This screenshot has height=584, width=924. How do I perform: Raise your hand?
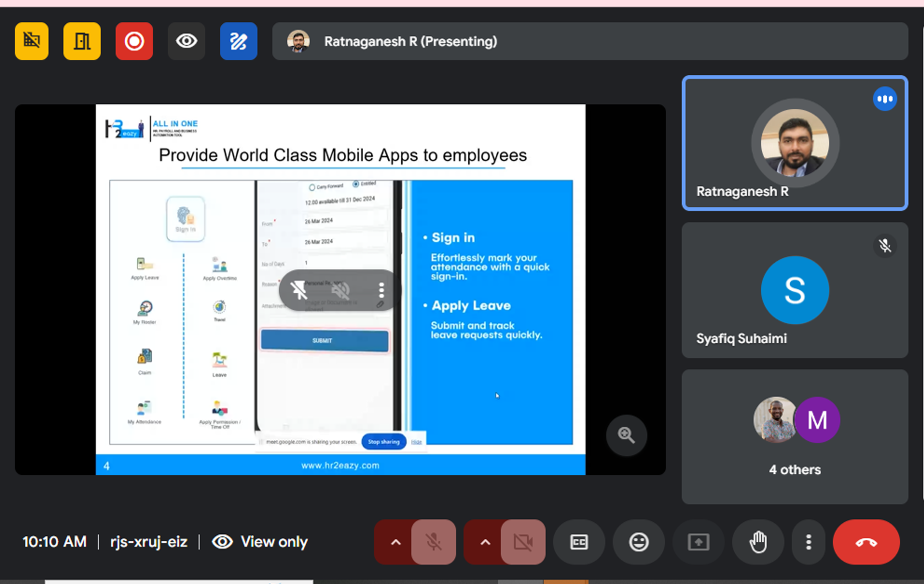pyautogui.click(x=758, y=542)
